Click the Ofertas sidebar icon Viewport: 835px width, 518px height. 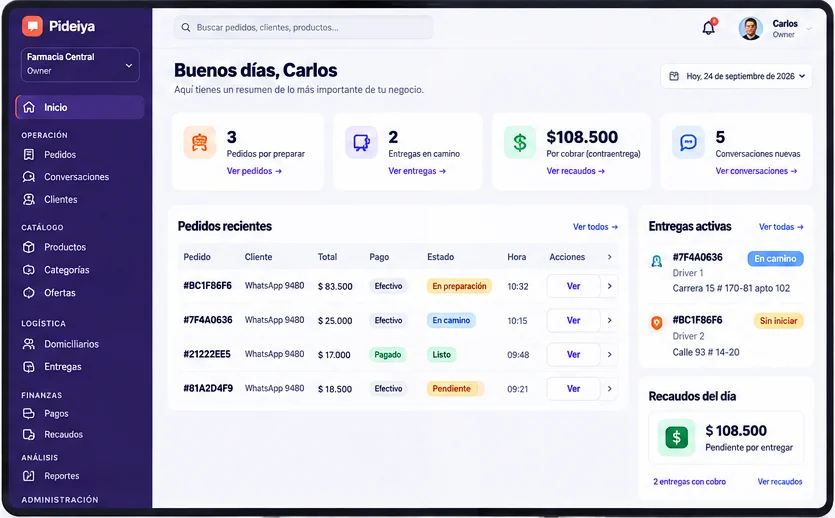(x=29, y=293)
